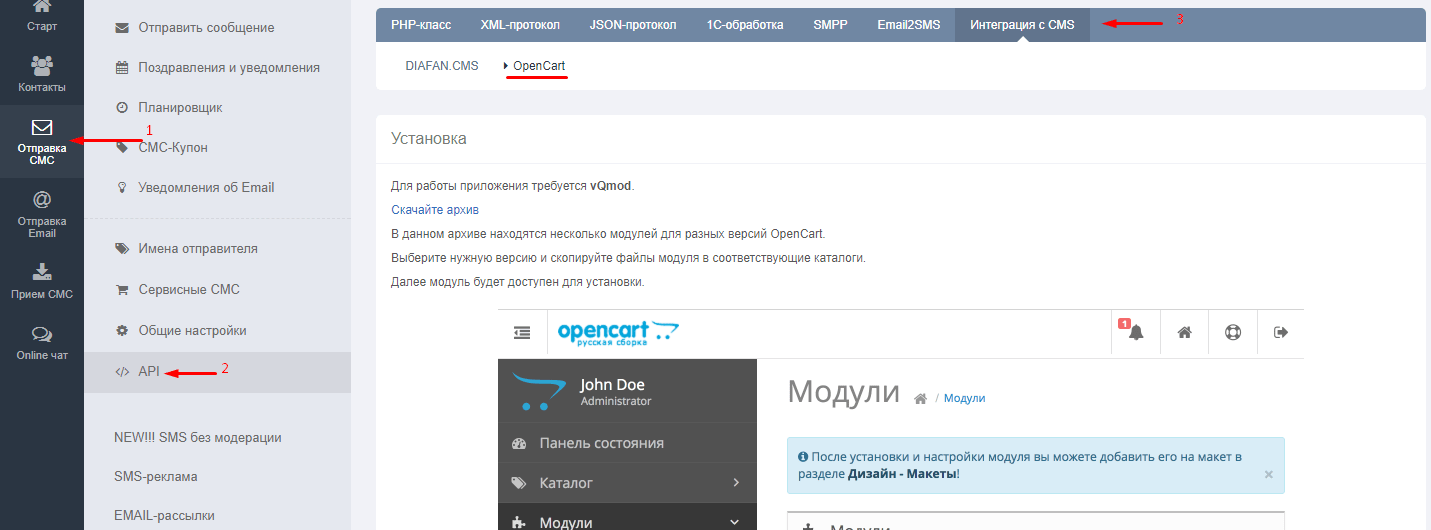Close the blue info alert

pyautogui.click(x=1268, y=475)
